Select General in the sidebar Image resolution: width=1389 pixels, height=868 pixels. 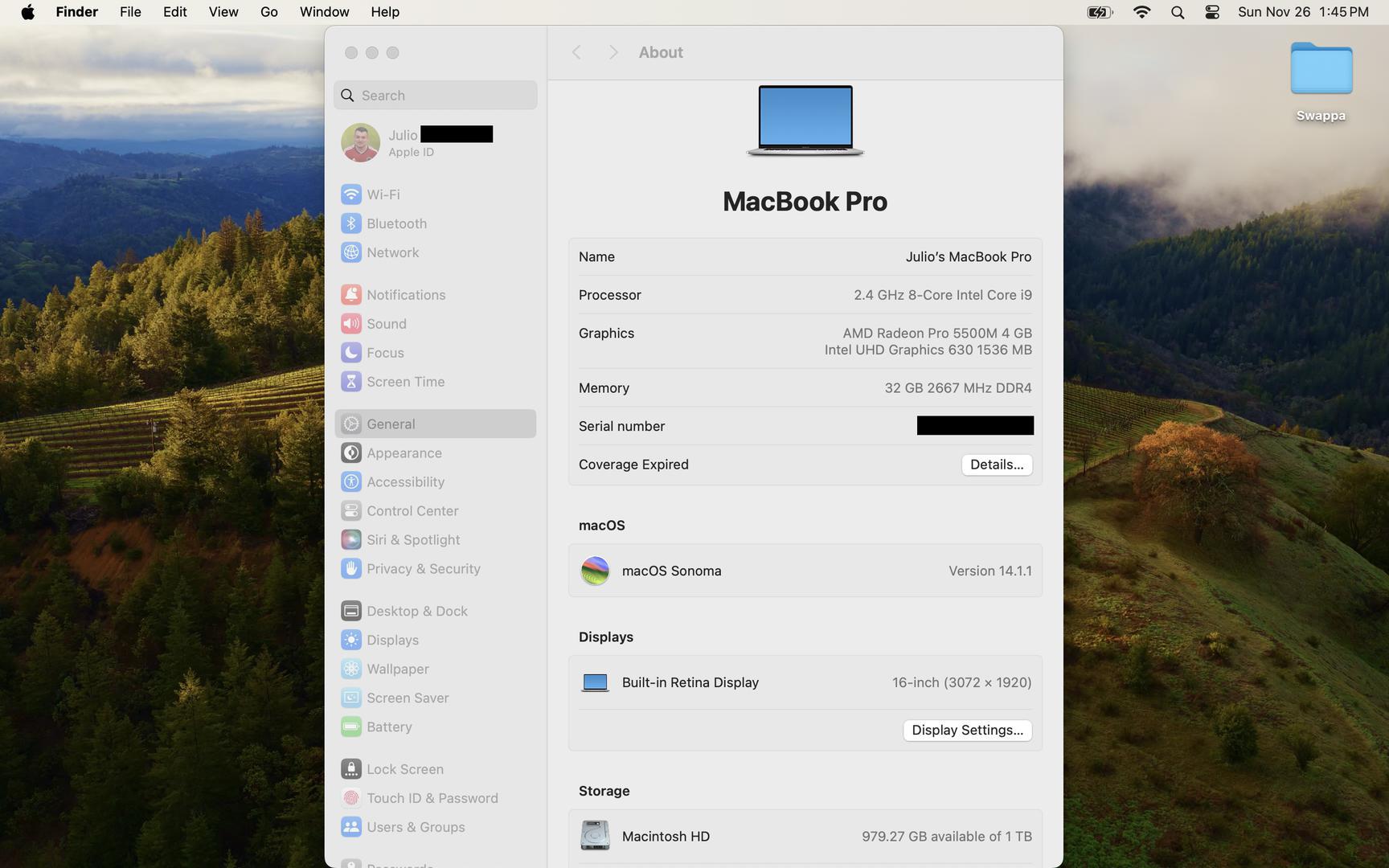click(x=435, y=424)
